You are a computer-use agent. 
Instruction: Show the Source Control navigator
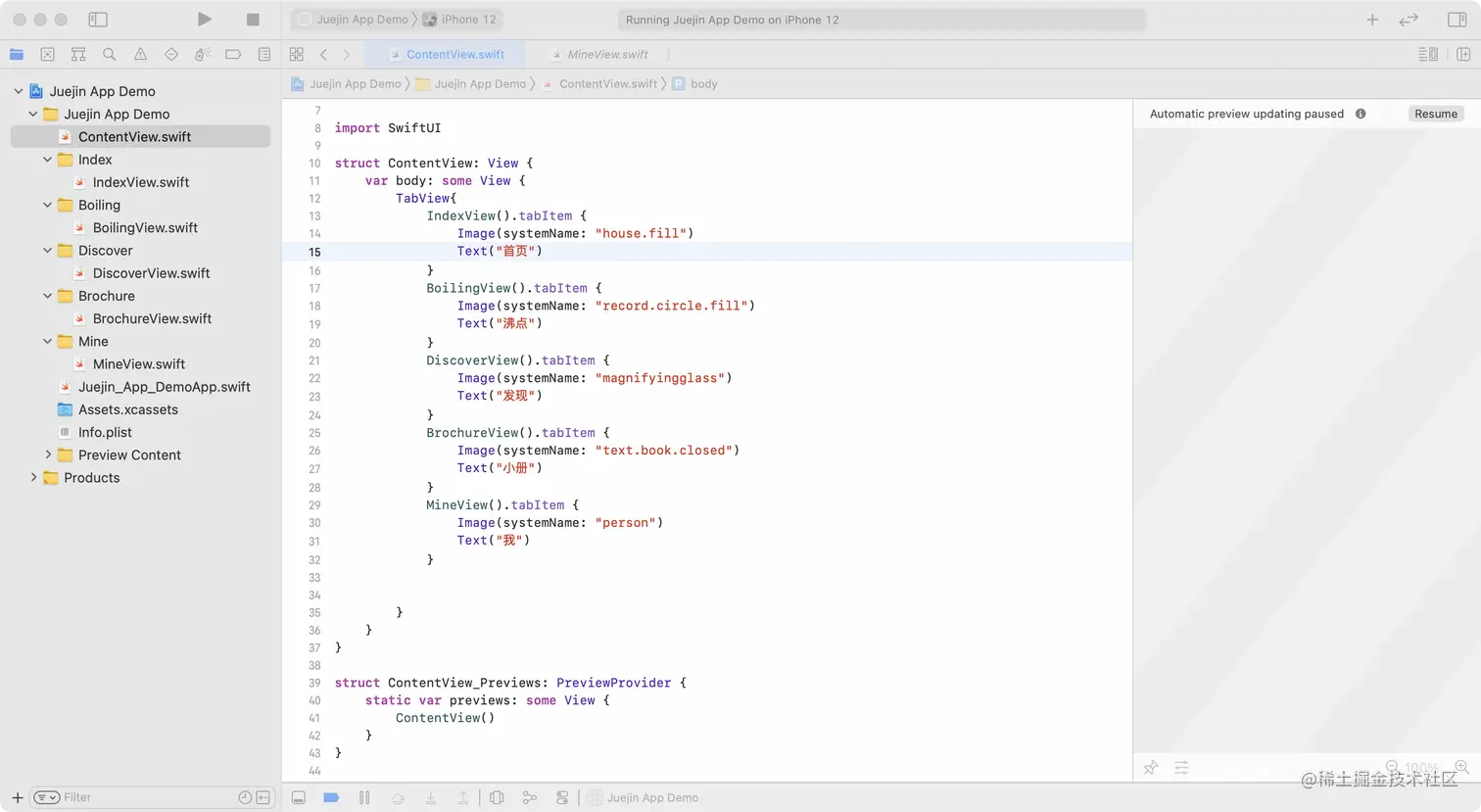coord(47,55)
